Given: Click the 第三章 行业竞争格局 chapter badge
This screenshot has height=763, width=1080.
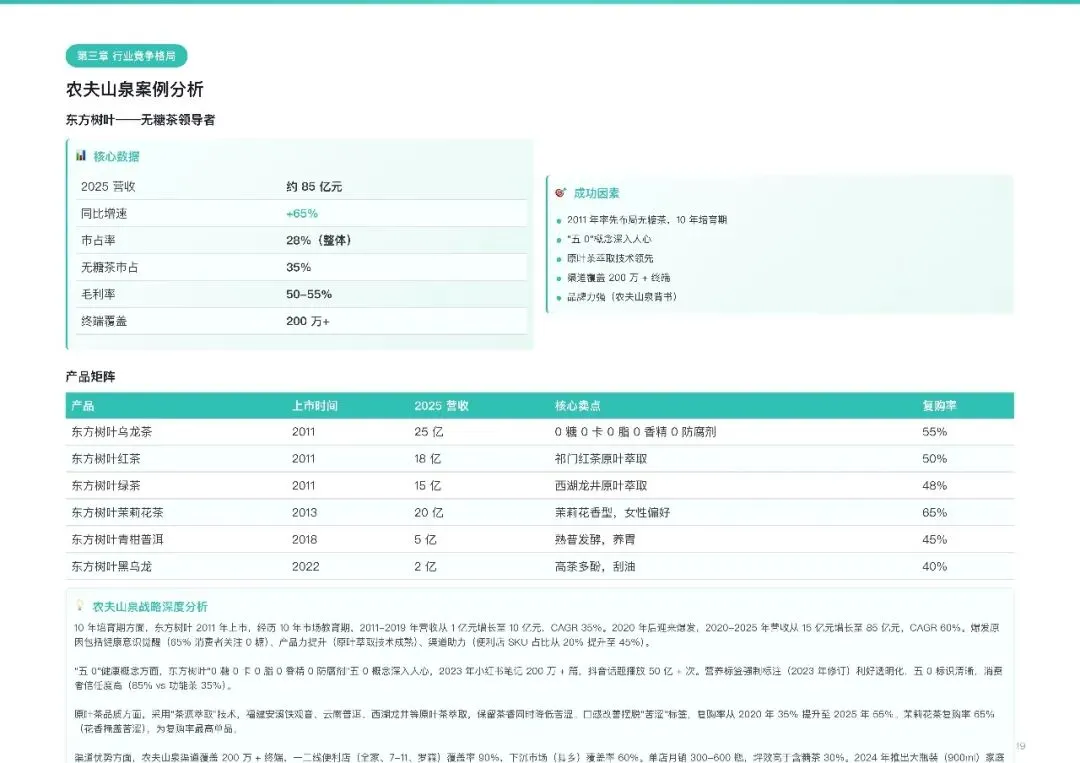Looking at the screenshot, I should pyautogui.click(x=126, y=56).
